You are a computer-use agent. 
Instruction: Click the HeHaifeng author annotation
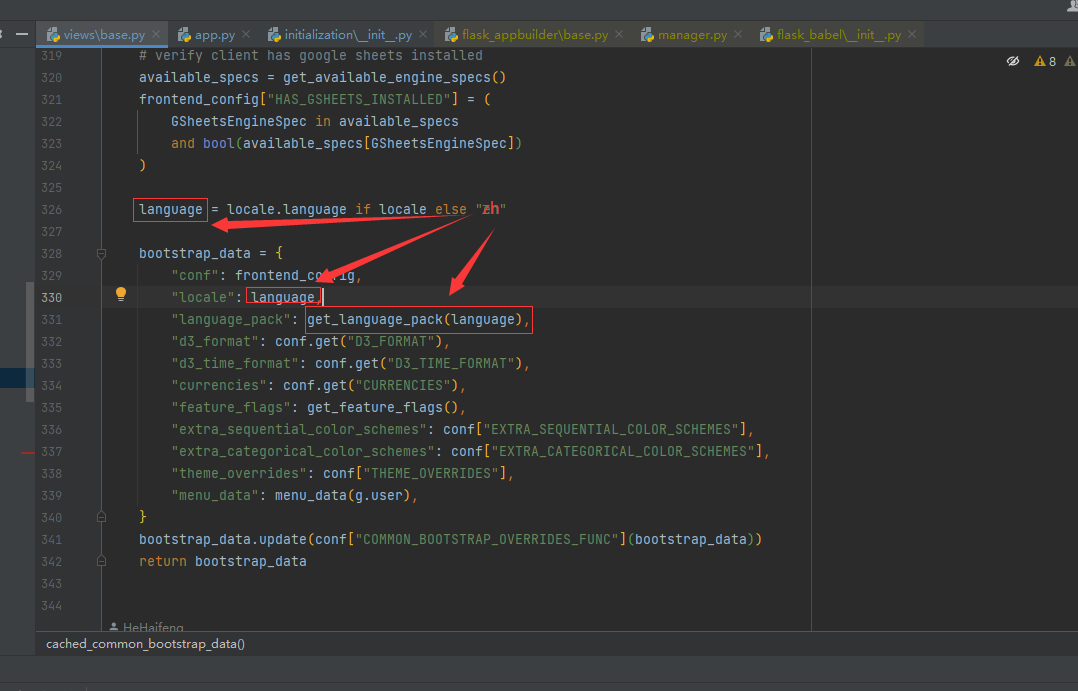[146, 626]
